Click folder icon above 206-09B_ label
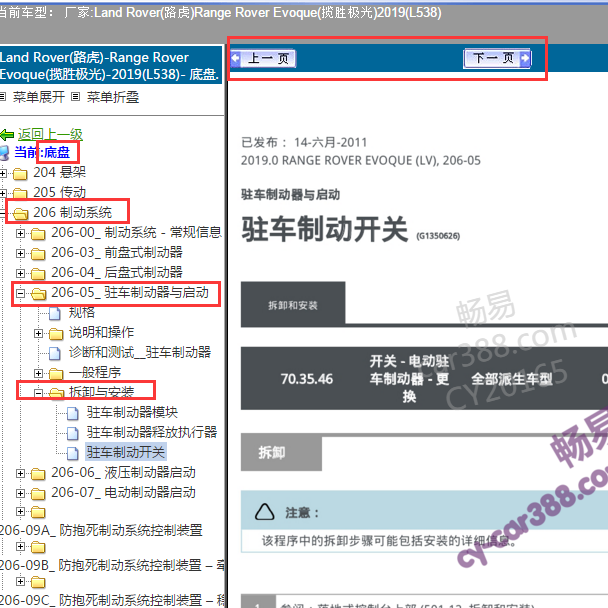The width and height of the screenshot is (608, 608). pos(38,547)
